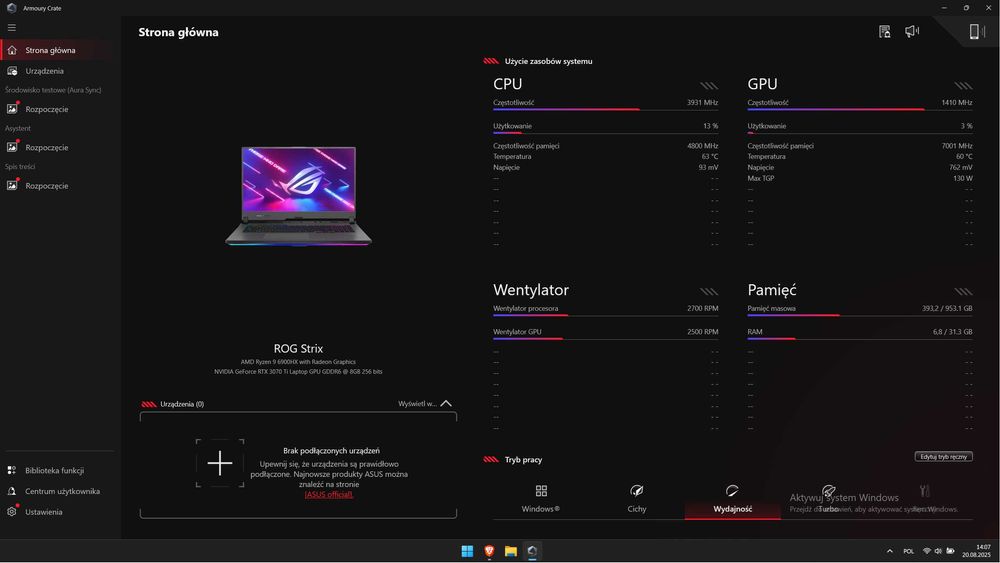Click the ROG Strix device name
Image resolution: width=1000 pixels, height=563 pixels.
298,349
